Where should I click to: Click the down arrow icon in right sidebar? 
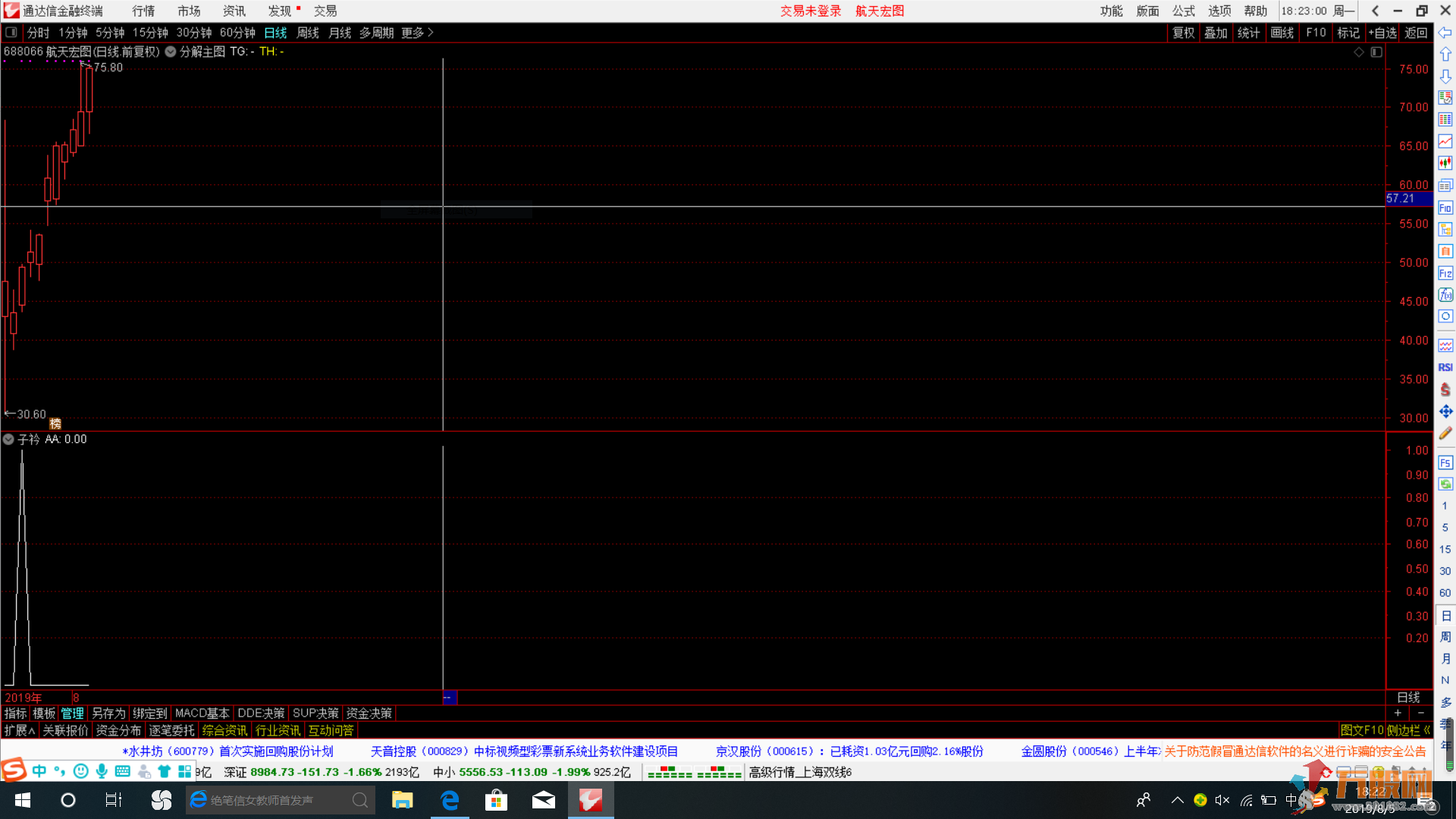coord(1445,77)
